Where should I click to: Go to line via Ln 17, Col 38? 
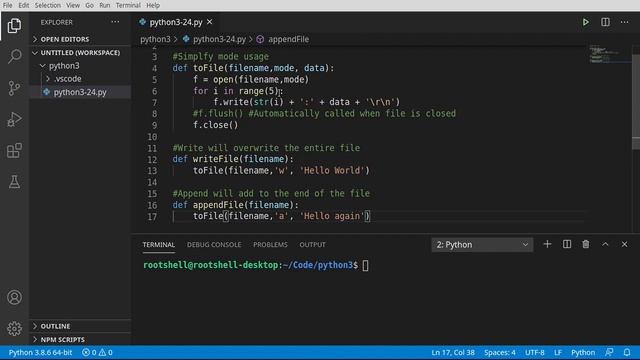point(453,352)
